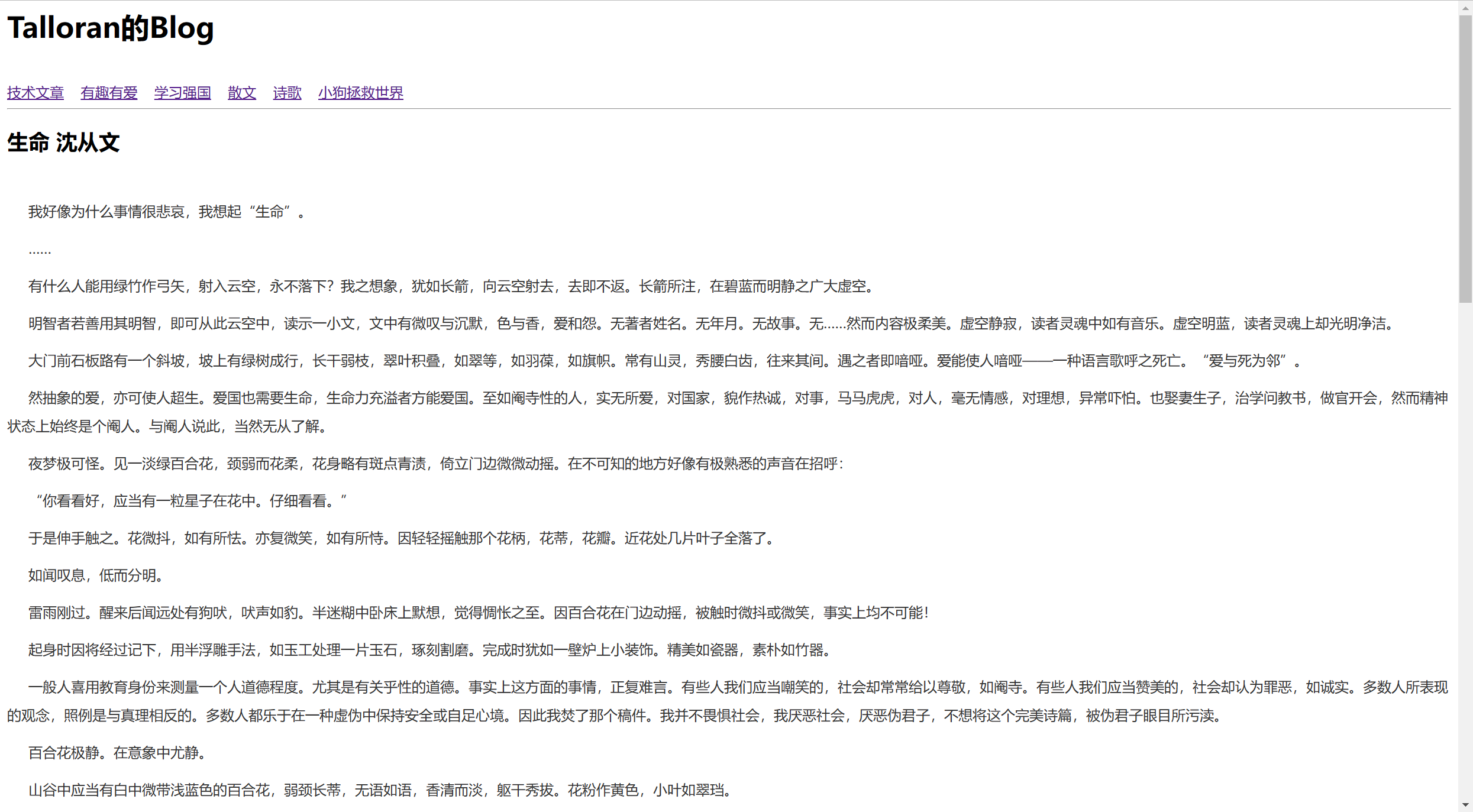Image resolution: width=1473 pixels, height=812 pixels.
Task: Navigate to the 诗歌 section
Action: click(x=287, y=93)
